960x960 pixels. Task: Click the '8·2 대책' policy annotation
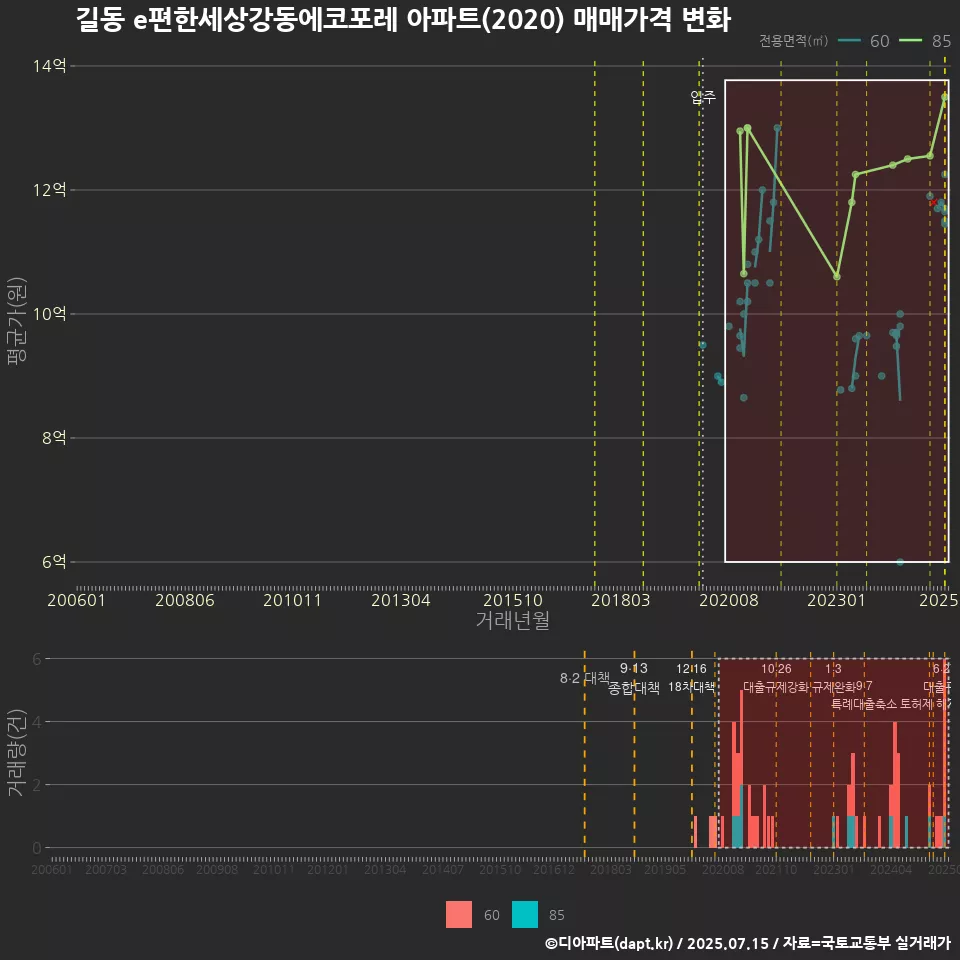[584, 678]
